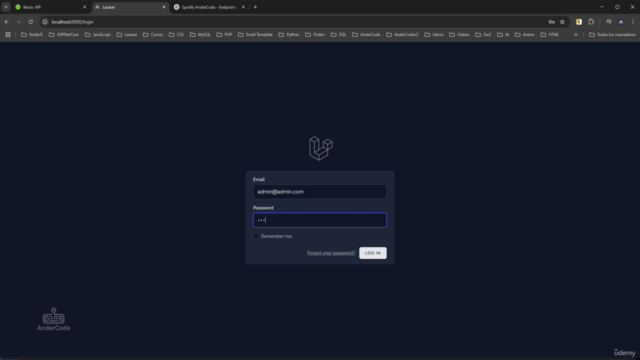Screen dimensions: 640x360
Task: Open the Python bookmark folder
Action: coord(289,35)
